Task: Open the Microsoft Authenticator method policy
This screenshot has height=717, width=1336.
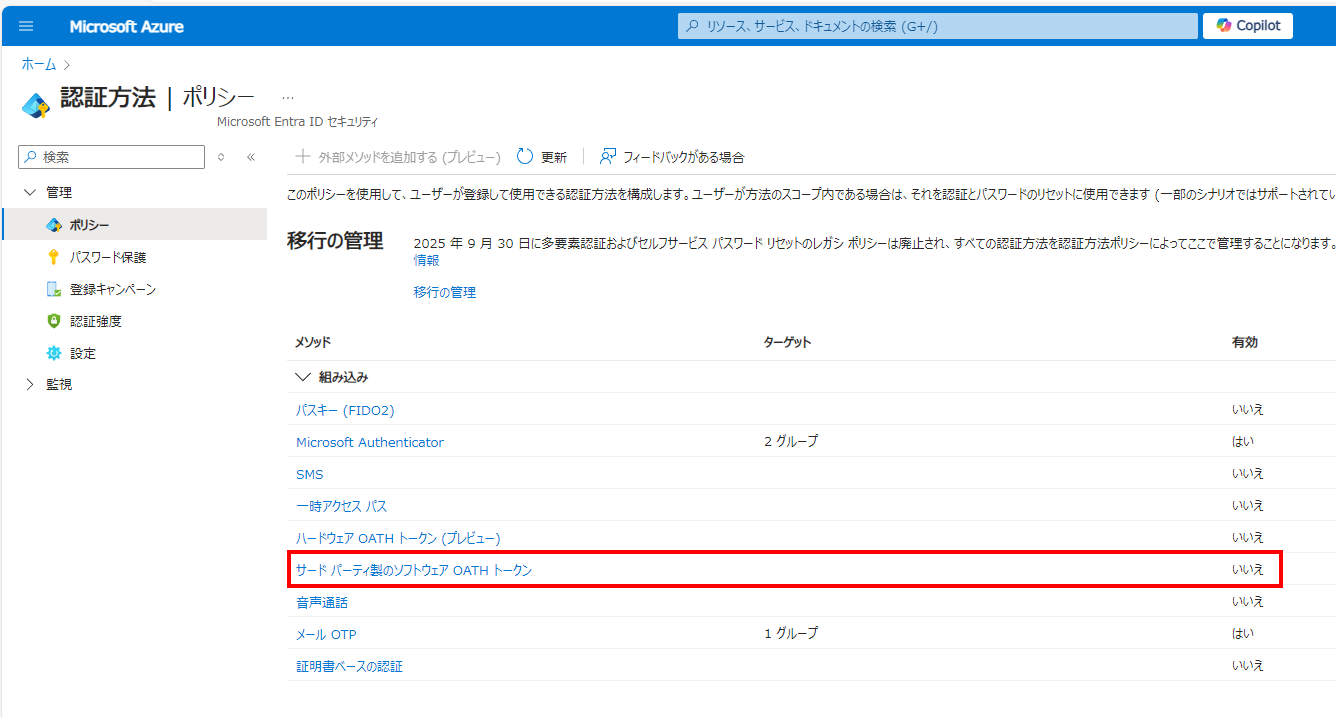Action: (x=369, y=441)
